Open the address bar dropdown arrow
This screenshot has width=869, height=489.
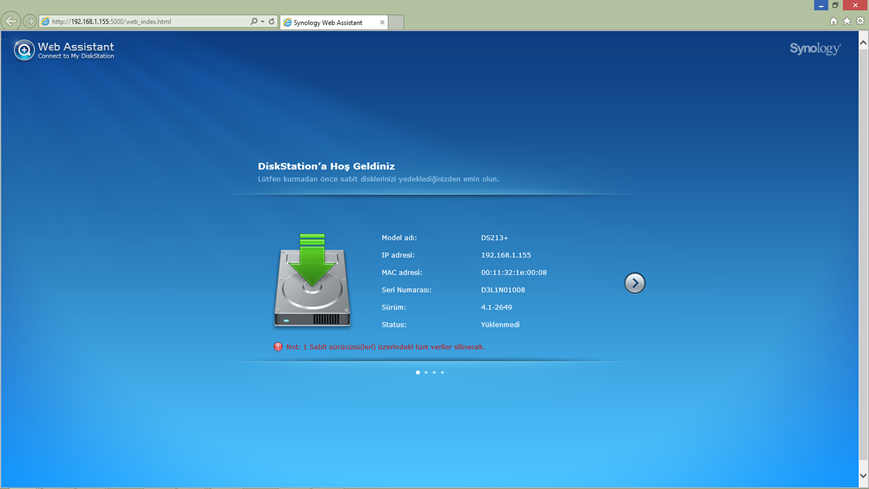(263, 22)
